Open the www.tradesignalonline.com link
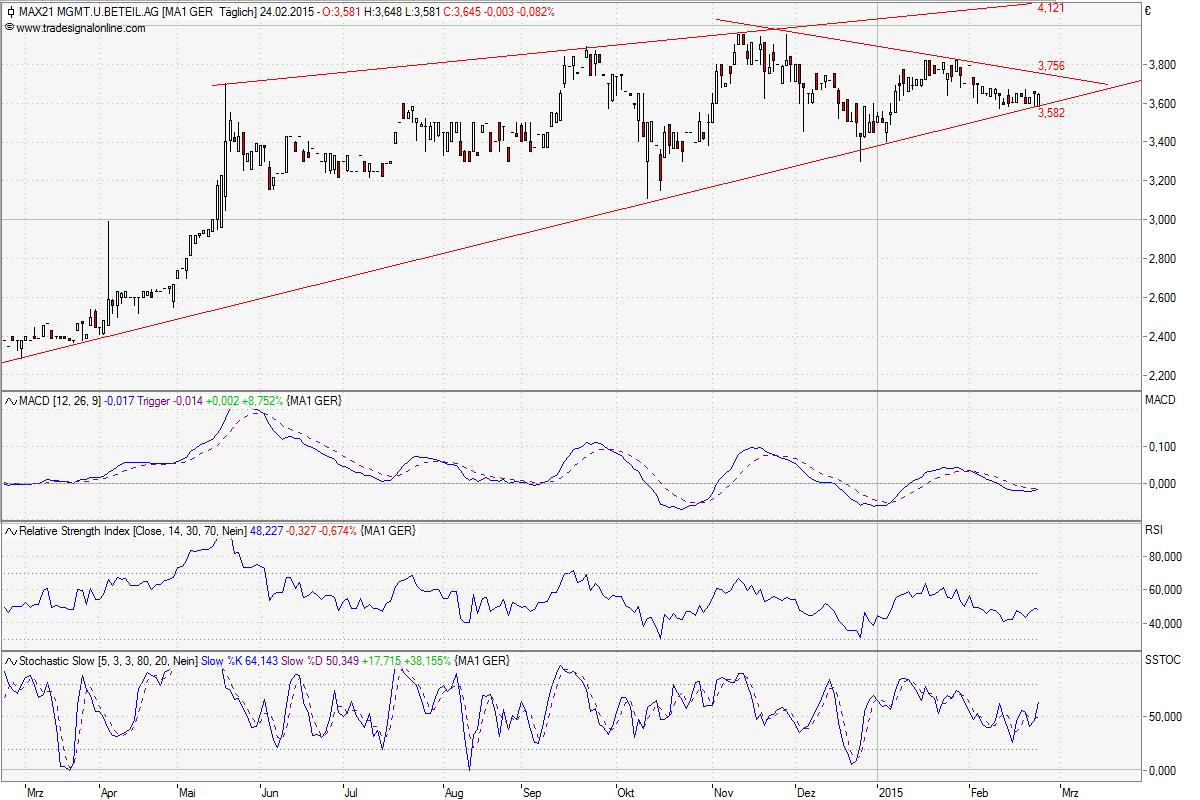This screenshot has width=1200, height=800. pyautogui.click(x=80, y=28)
